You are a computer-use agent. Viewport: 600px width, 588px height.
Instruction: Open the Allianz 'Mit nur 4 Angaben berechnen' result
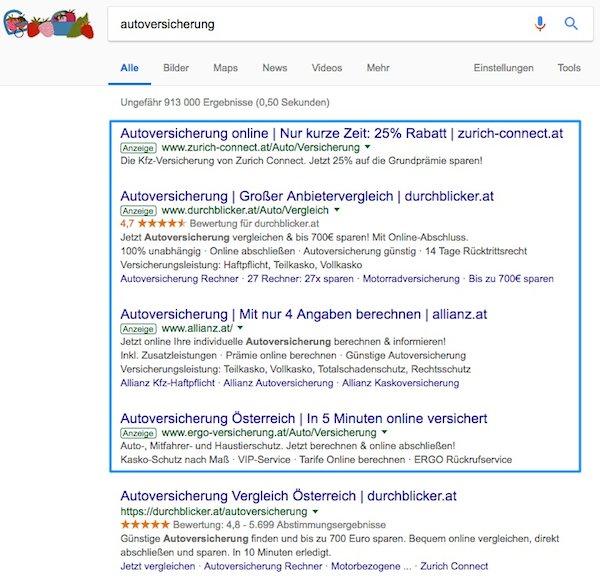pyautogui.click(x=303, y=313)
